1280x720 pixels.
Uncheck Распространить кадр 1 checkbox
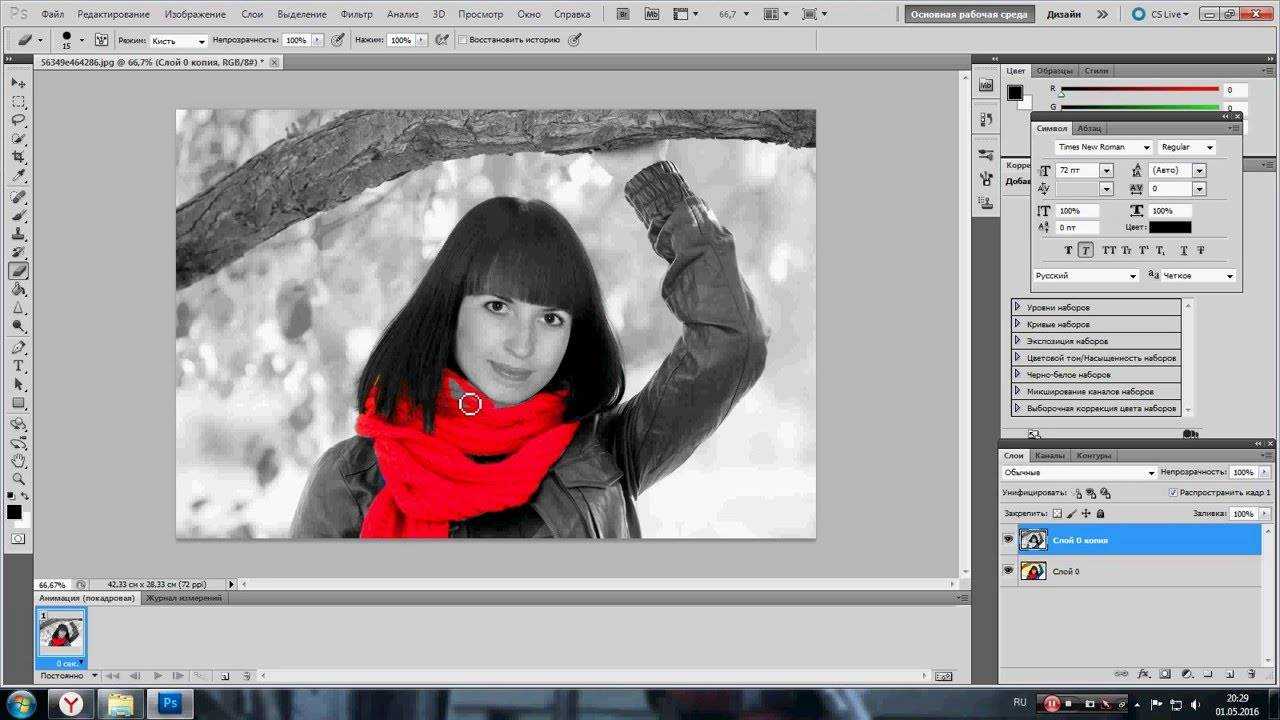[x=1173, y=493]
